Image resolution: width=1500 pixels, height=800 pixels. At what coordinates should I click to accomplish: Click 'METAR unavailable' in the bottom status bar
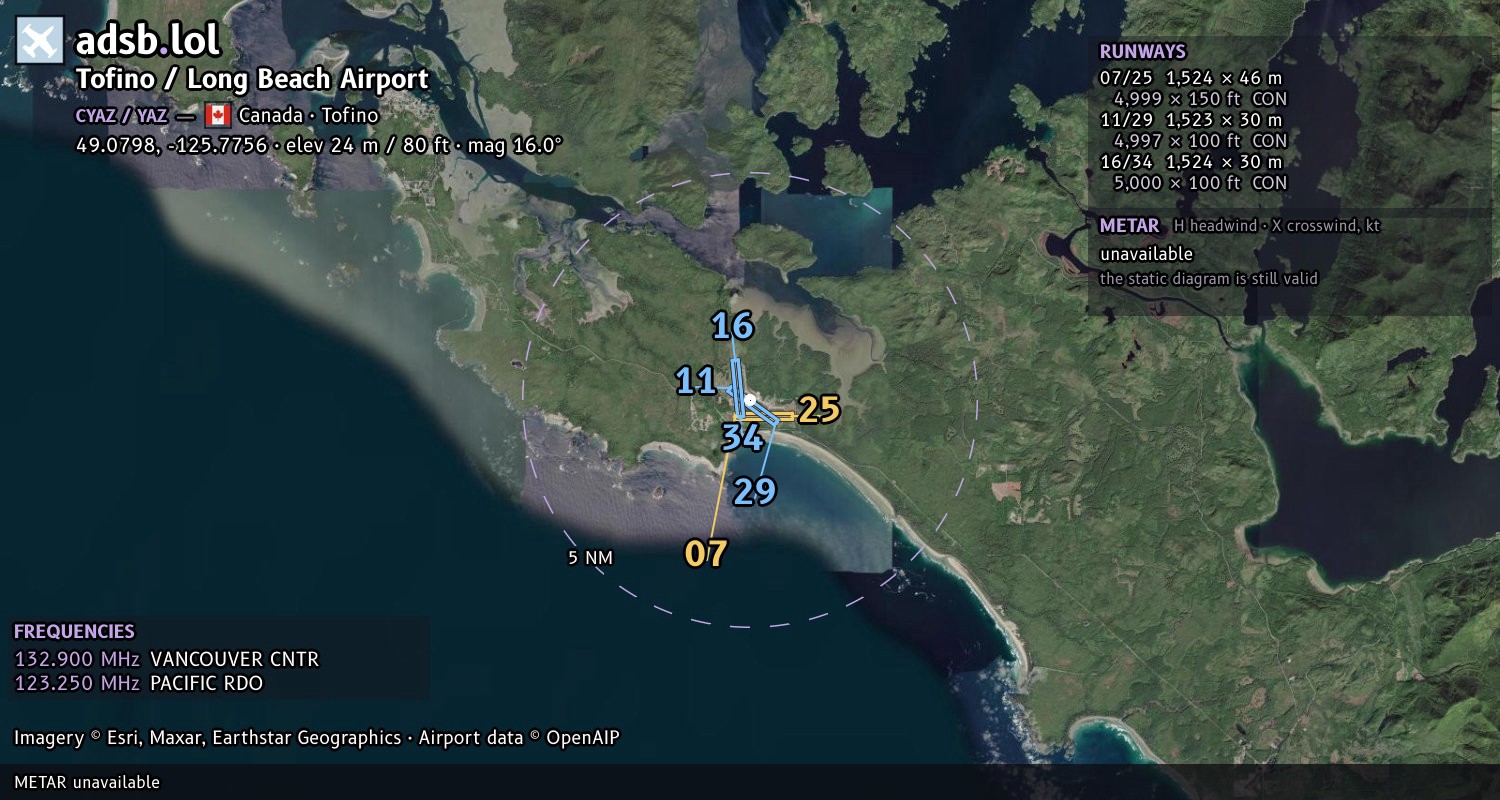tap(87, 782)
